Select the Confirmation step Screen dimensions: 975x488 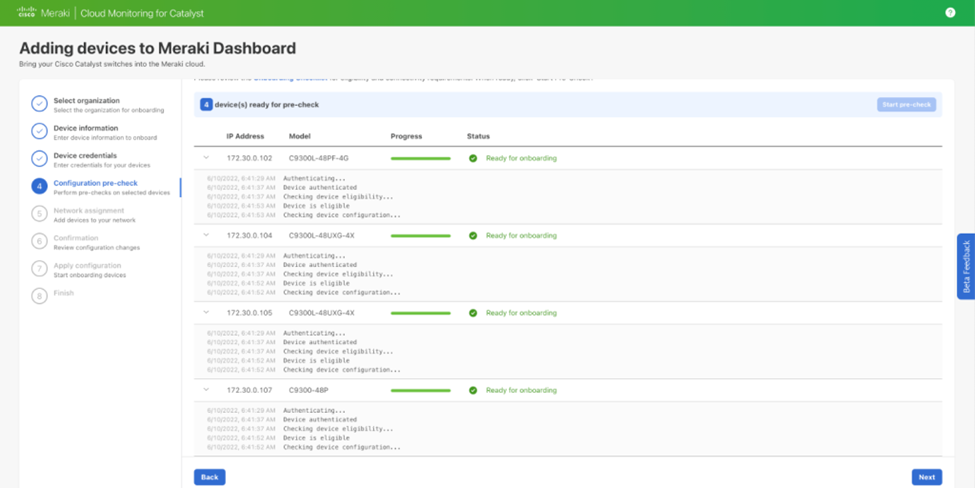point(96,242)
